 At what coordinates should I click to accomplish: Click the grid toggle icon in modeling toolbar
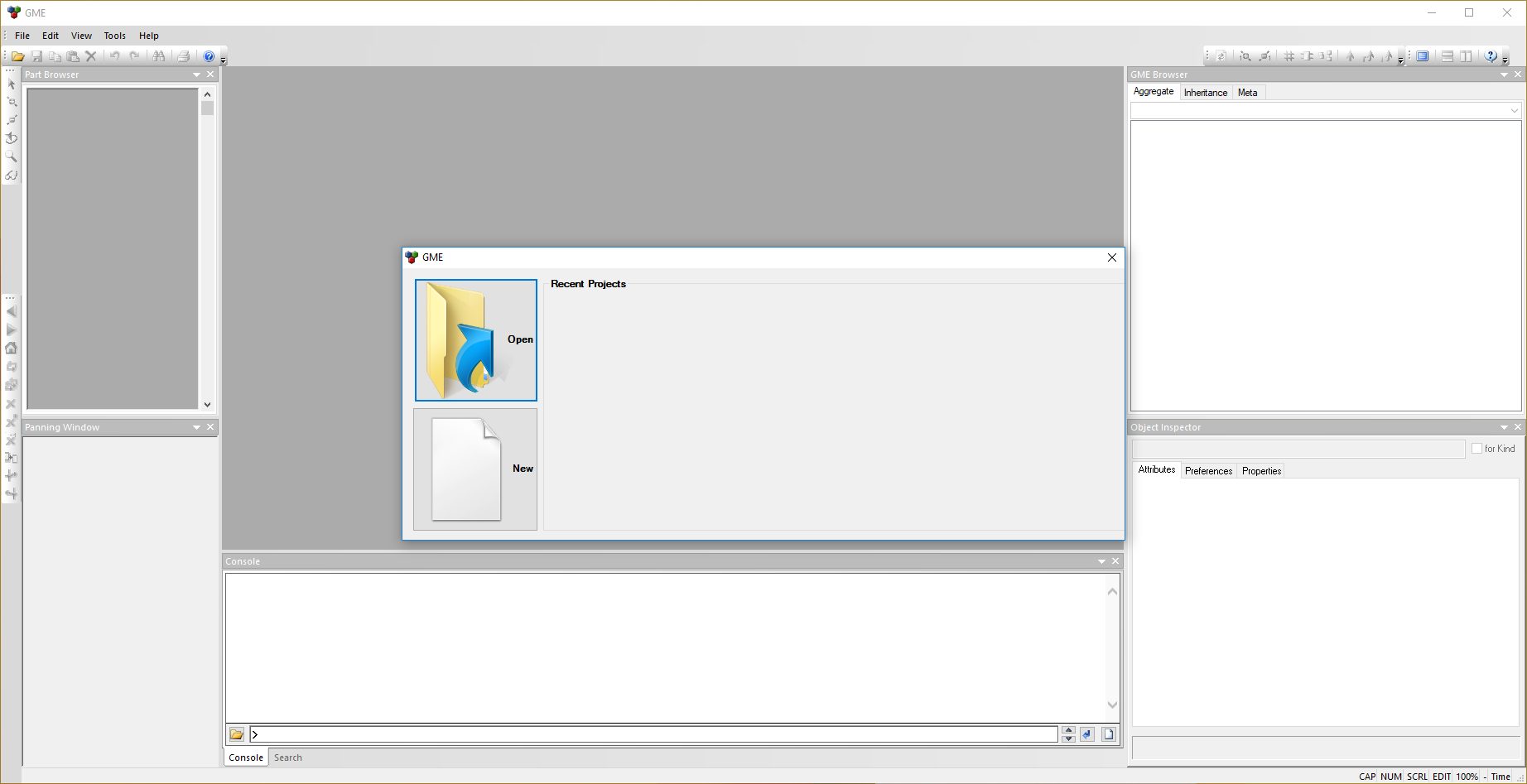pos(1289,56)
